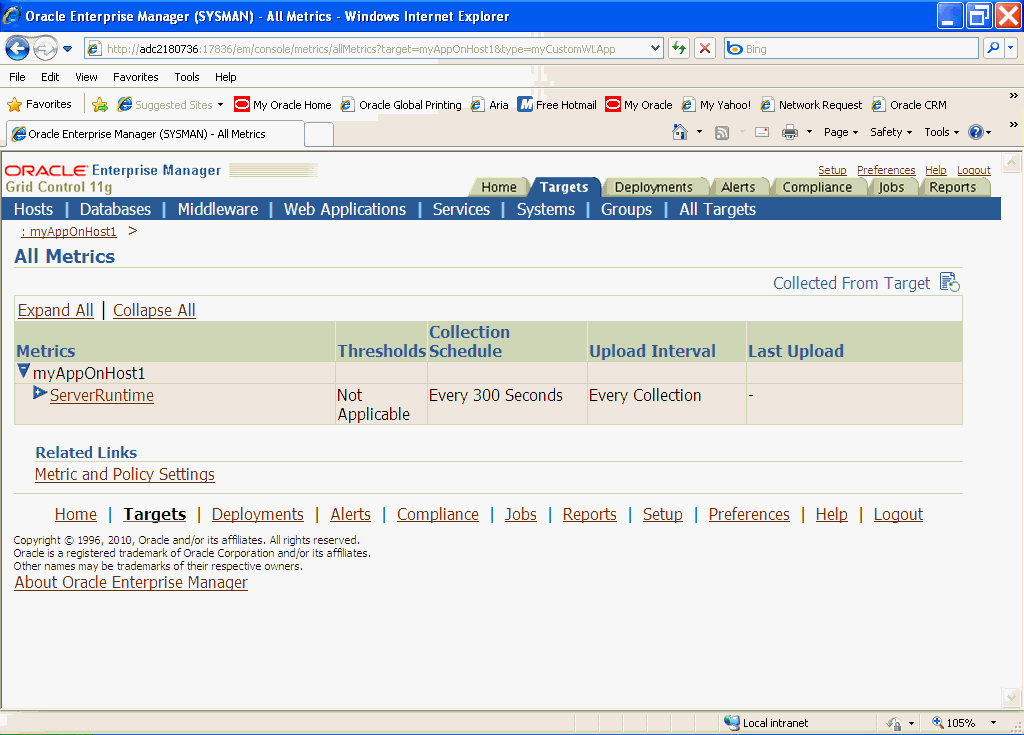
Task: Open the Help menu in menu bar
Action: click(226, 77)
